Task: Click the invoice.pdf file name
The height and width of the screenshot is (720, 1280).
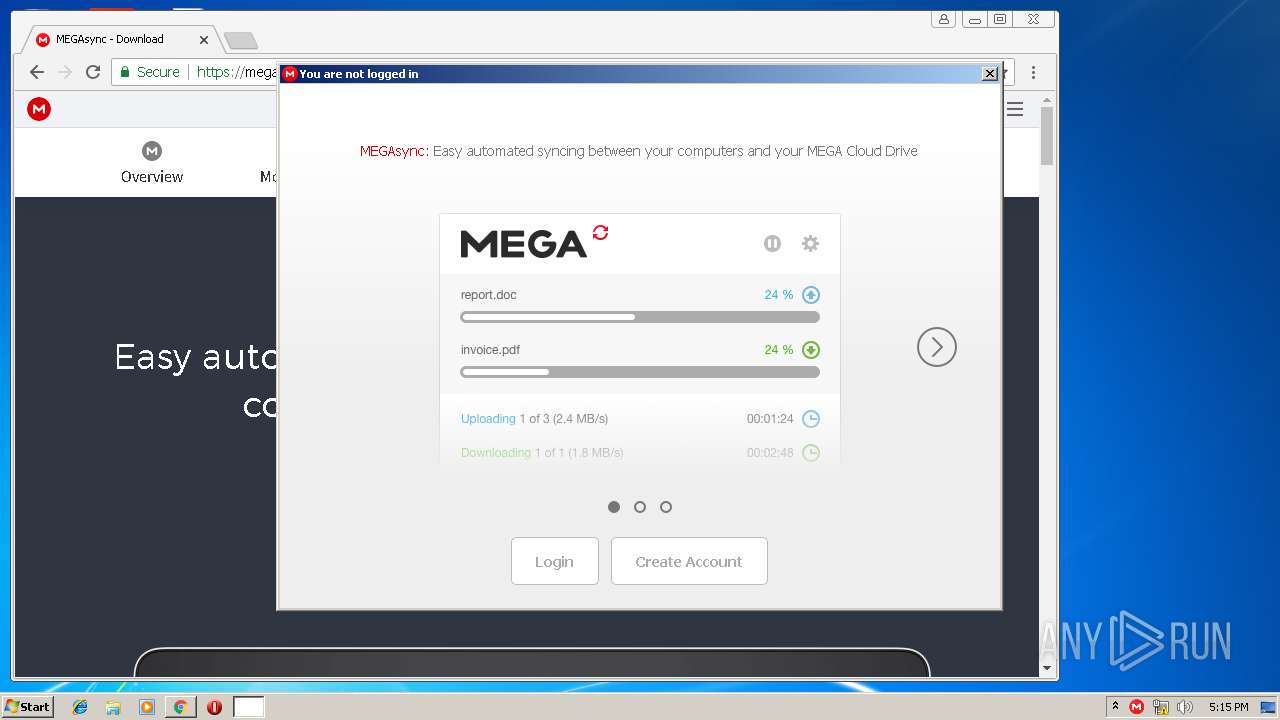Action: 490,350
